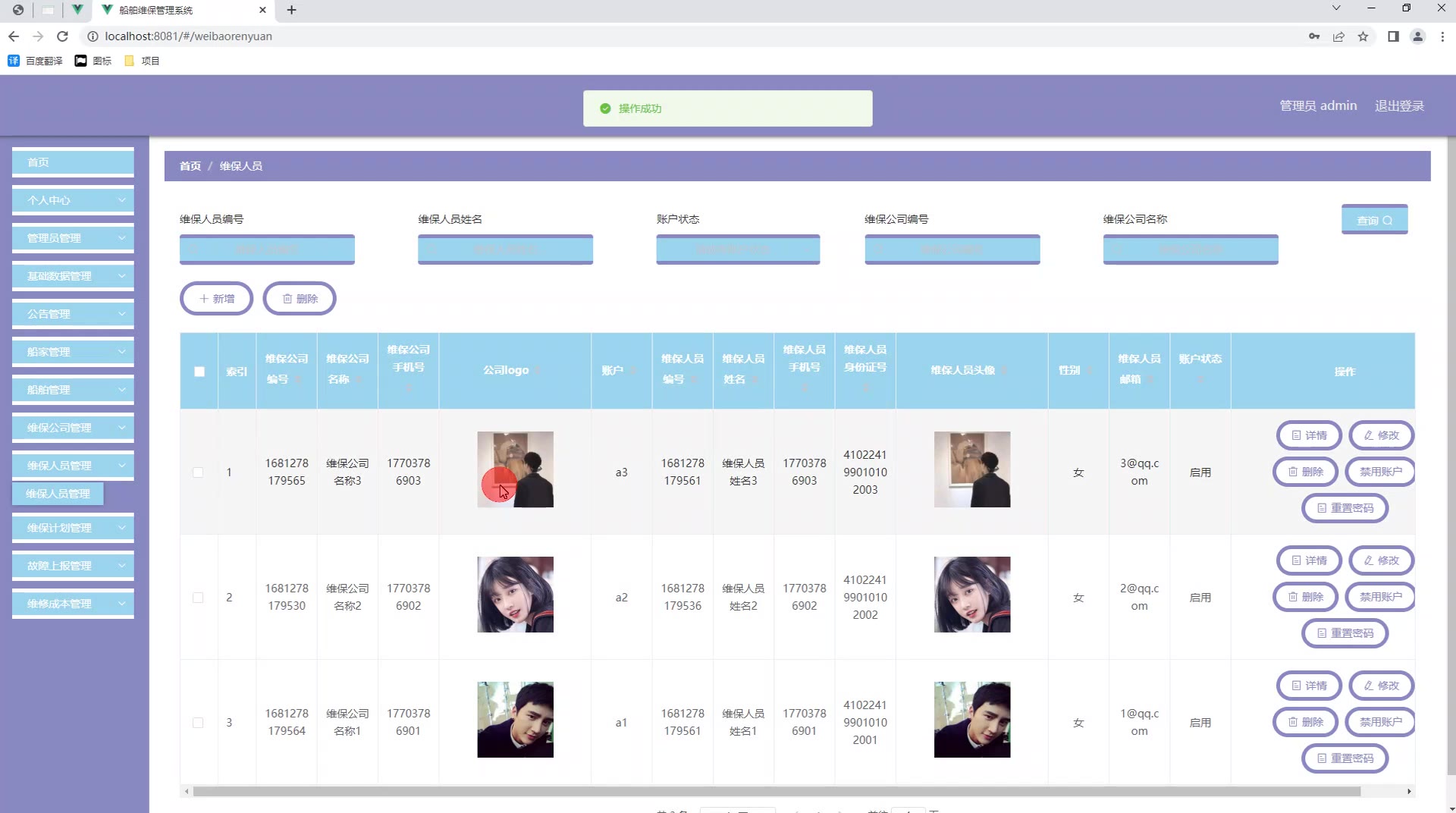Click 重置密码 for row a1
The width and height of the screenshot is (1456, 813).
click(1345, 758)
